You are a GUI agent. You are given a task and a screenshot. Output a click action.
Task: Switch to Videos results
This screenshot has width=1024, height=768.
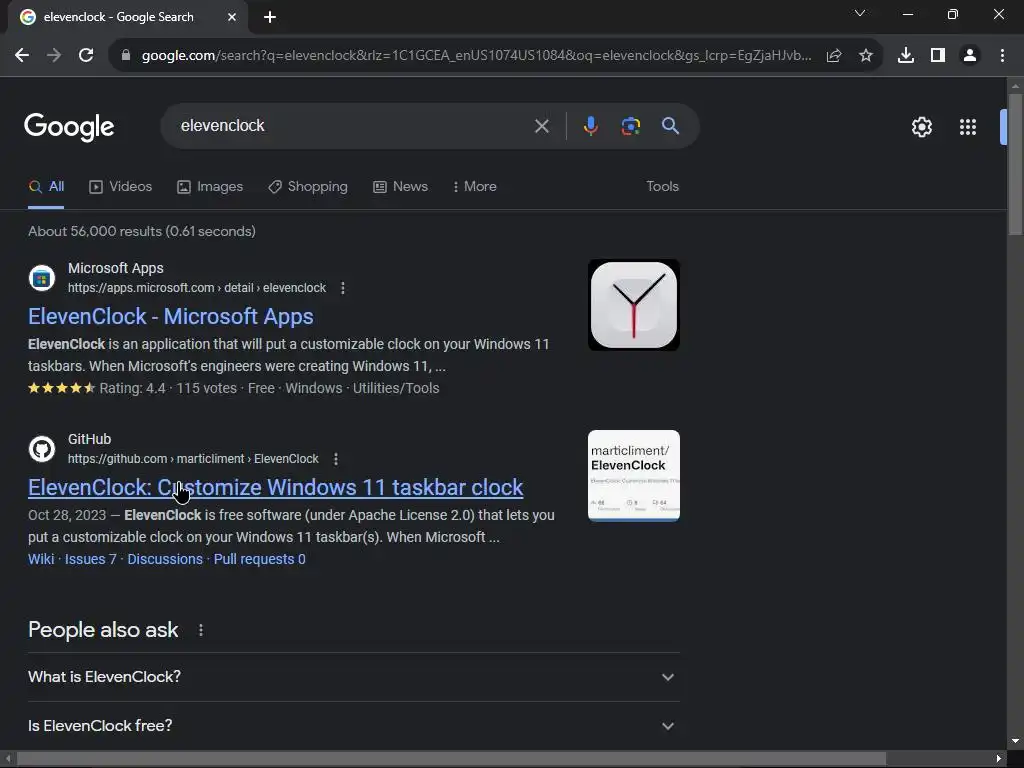coord(121,187)
